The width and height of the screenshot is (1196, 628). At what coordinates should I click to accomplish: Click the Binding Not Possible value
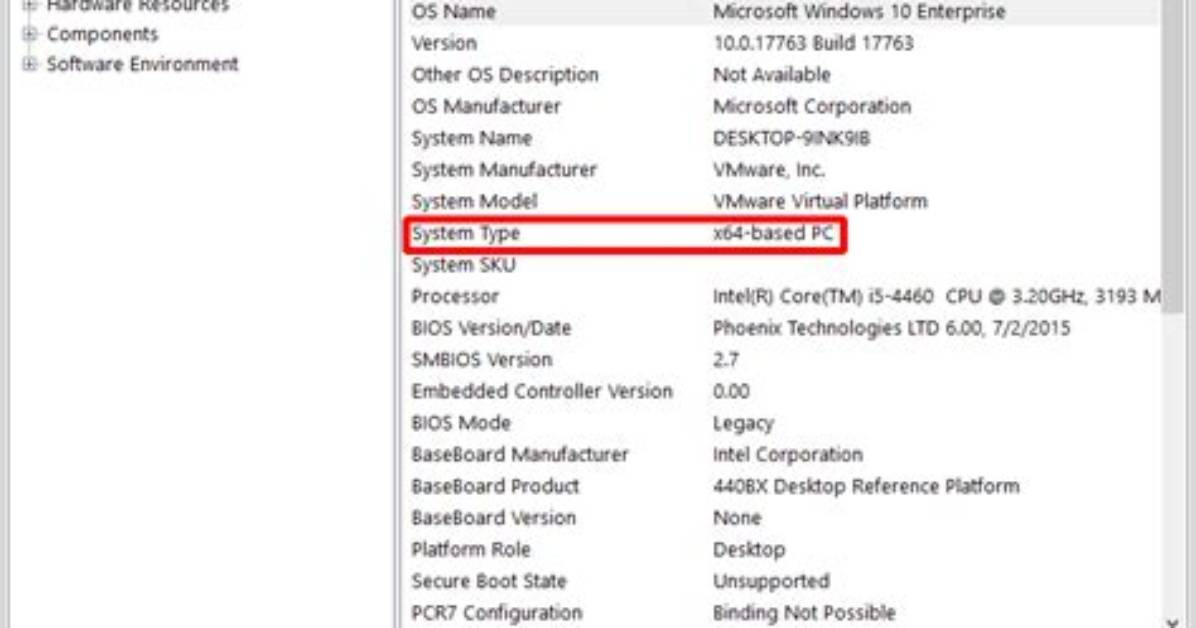[804, 613]
